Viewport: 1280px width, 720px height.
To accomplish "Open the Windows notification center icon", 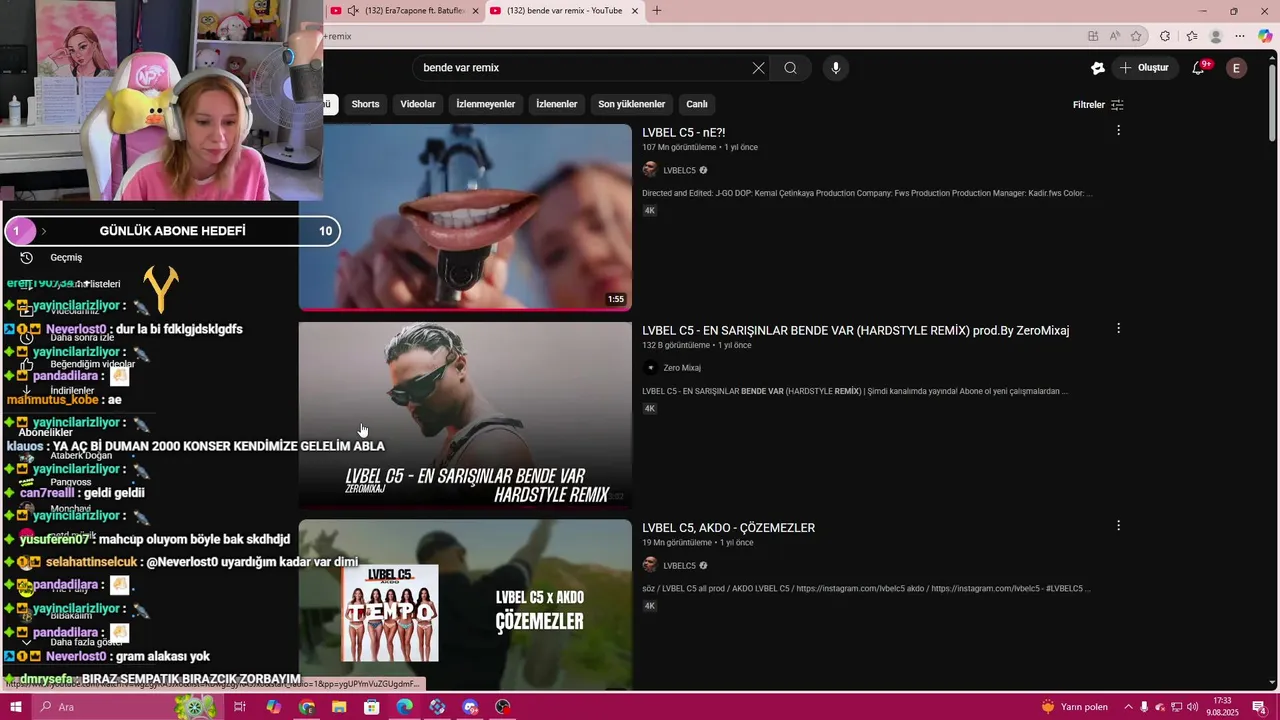I will (1260, 707).
